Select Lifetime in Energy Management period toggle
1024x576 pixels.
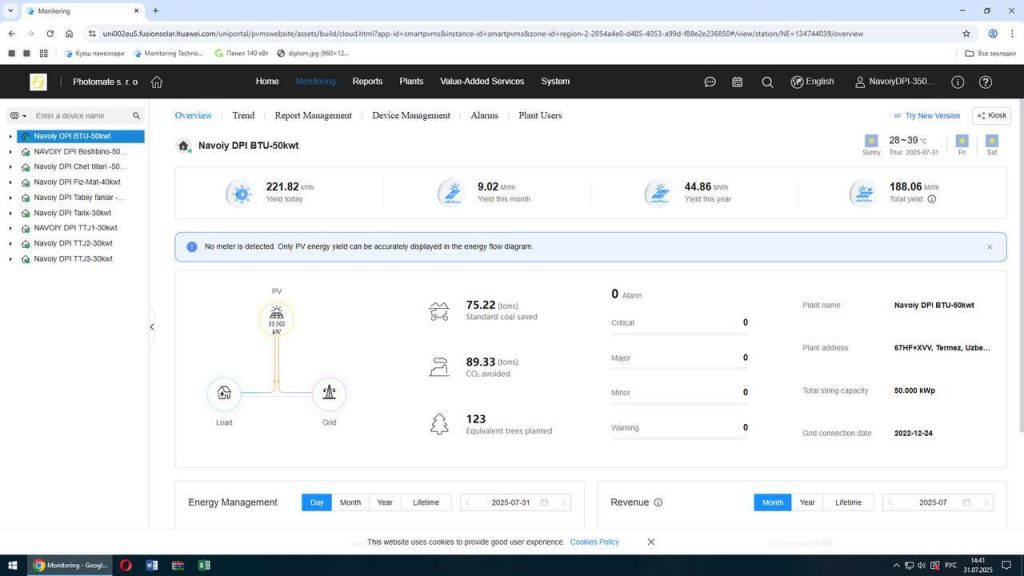pyautogui.click(x=426, y=502)
